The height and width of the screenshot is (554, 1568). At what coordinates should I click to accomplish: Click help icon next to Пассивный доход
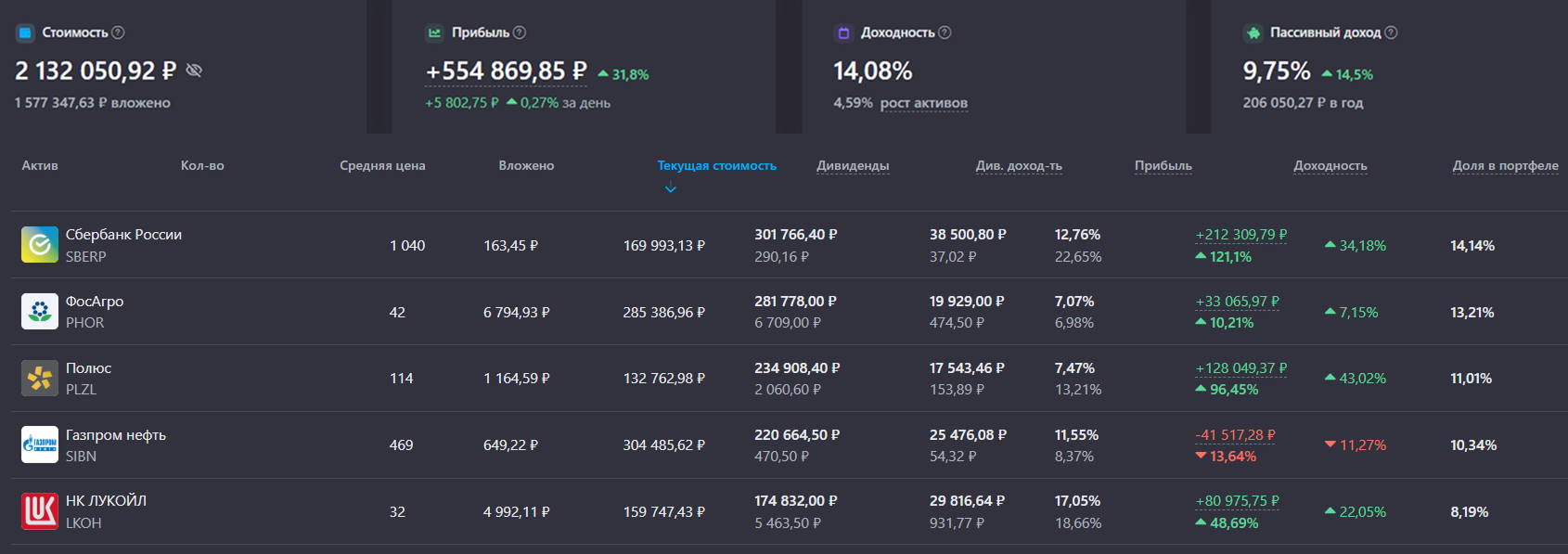pyautogui.click(x=1391, y=32)
